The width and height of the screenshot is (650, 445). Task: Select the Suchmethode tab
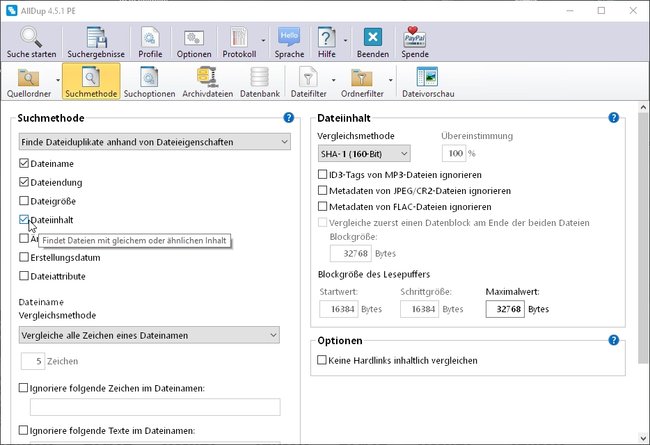91,81
